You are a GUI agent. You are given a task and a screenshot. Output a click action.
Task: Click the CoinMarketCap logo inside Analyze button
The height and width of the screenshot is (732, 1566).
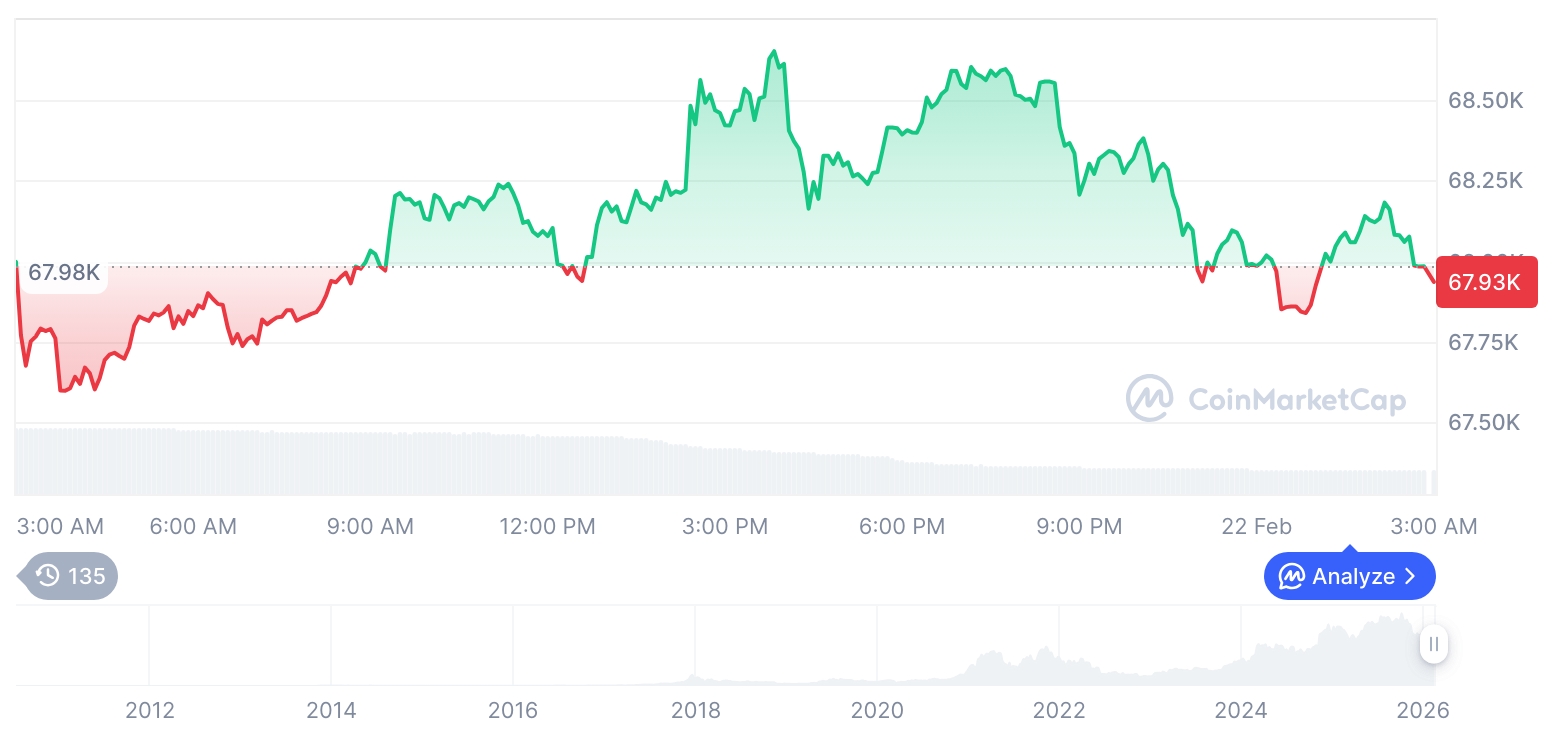1291,577
